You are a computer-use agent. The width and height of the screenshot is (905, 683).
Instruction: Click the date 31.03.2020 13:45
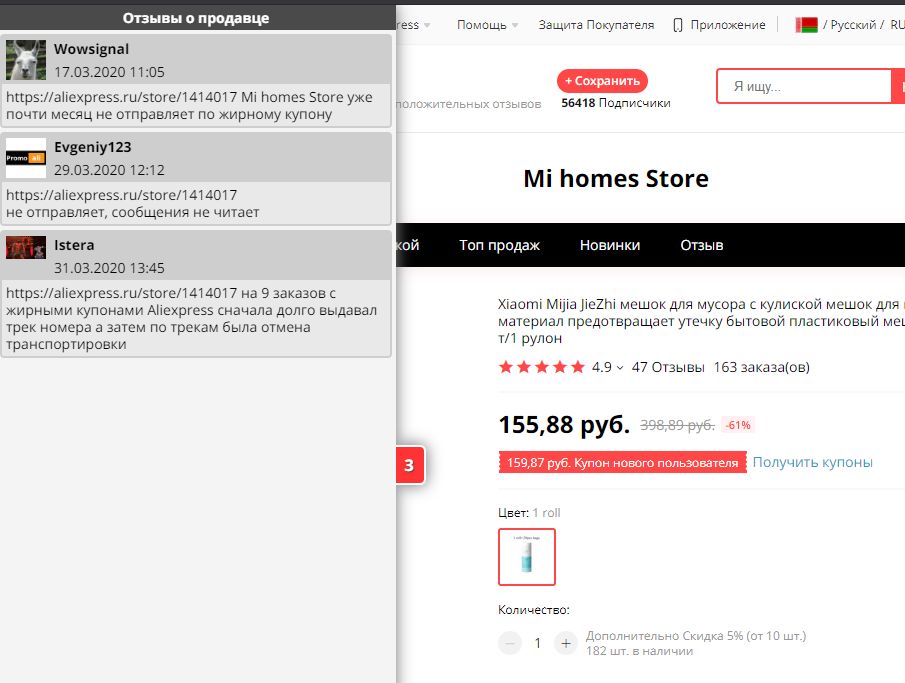coord(109,268)
